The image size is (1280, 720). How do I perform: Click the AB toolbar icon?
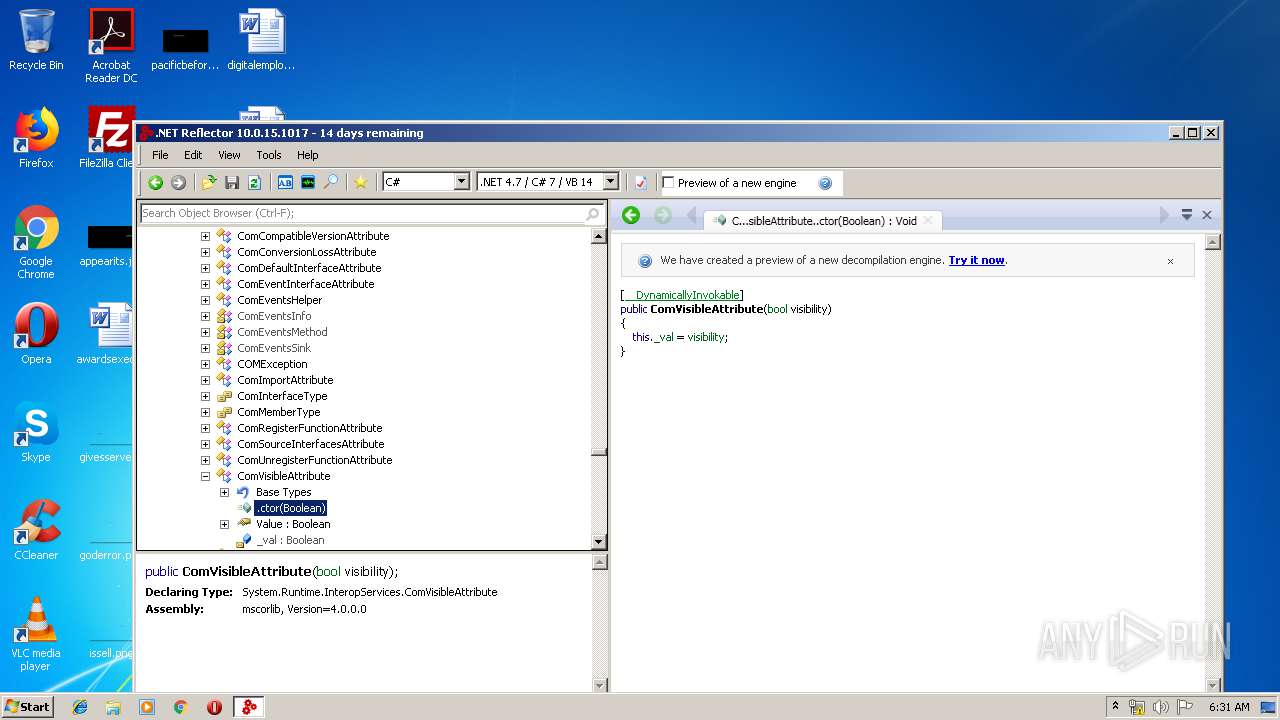285,182
